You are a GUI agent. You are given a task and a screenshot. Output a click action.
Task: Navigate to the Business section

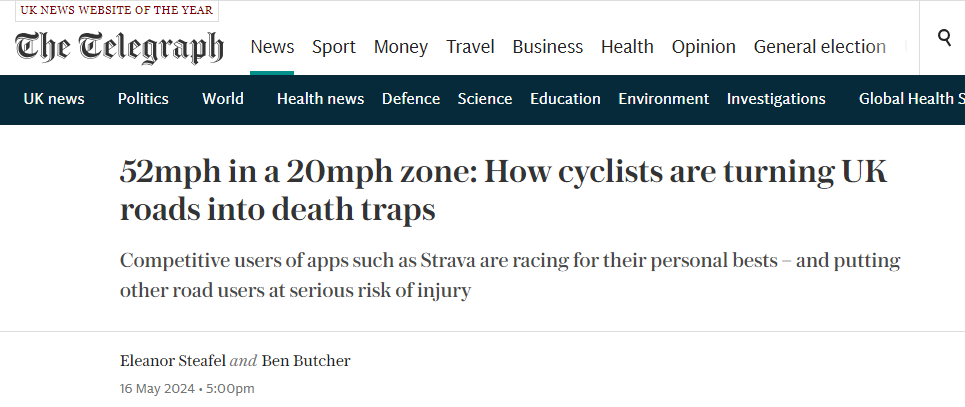pos(547,47)
